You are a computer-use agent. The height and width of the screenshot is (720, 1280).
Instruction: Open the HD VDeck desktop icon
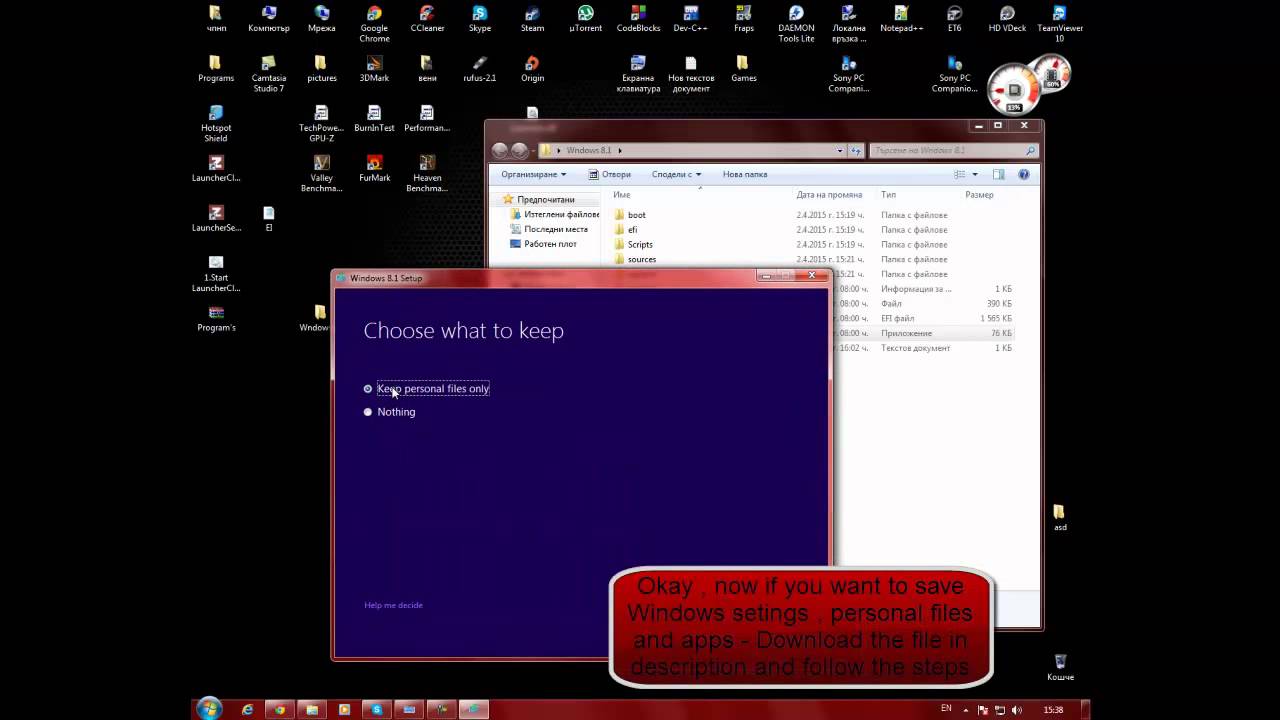(1007, 19)
